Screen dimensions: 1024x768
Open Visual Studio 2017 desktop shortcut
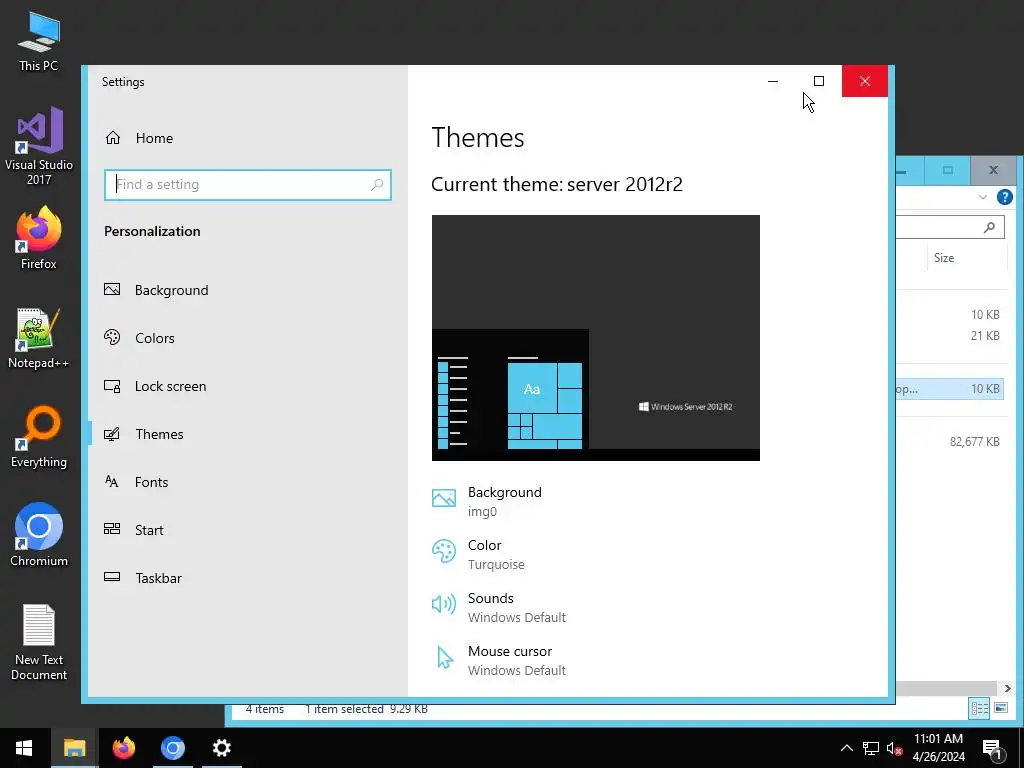tap(39, 146)
